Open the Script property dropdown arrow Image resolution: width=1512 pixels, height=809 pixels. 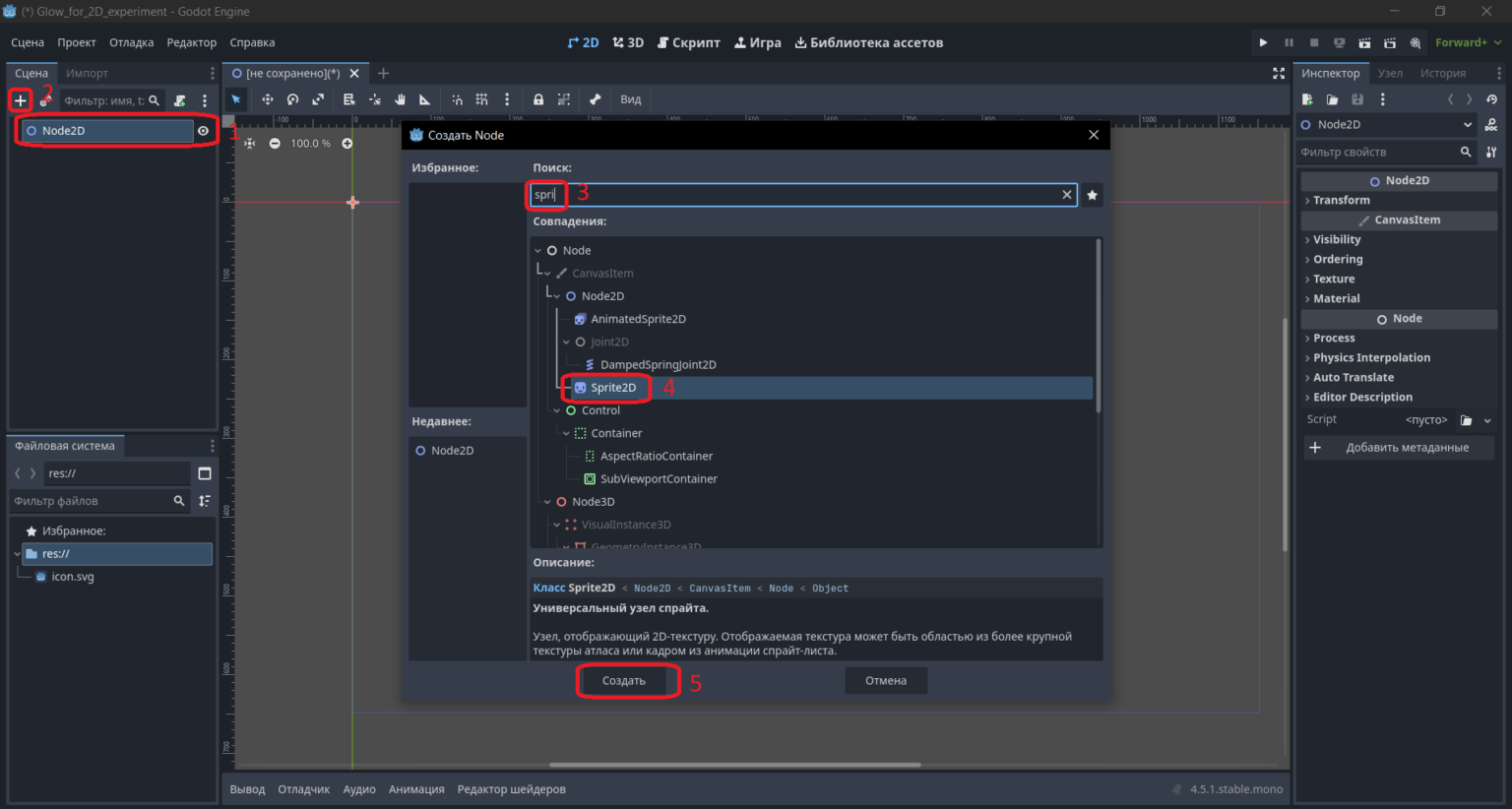(1487, 420)
